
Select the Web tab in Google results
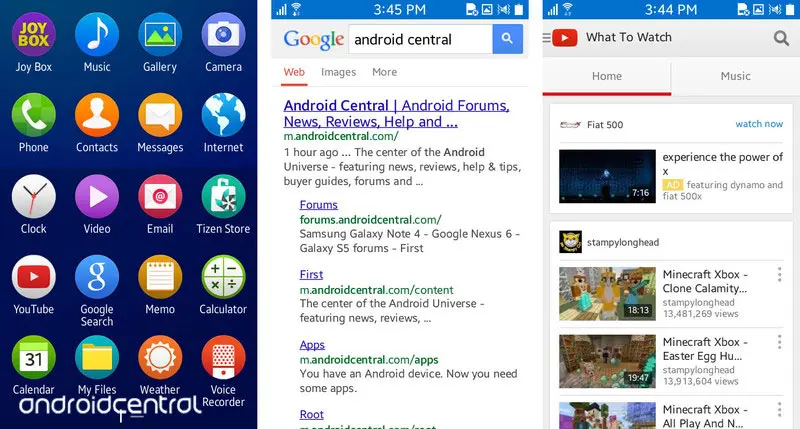(x=294, y=72)
